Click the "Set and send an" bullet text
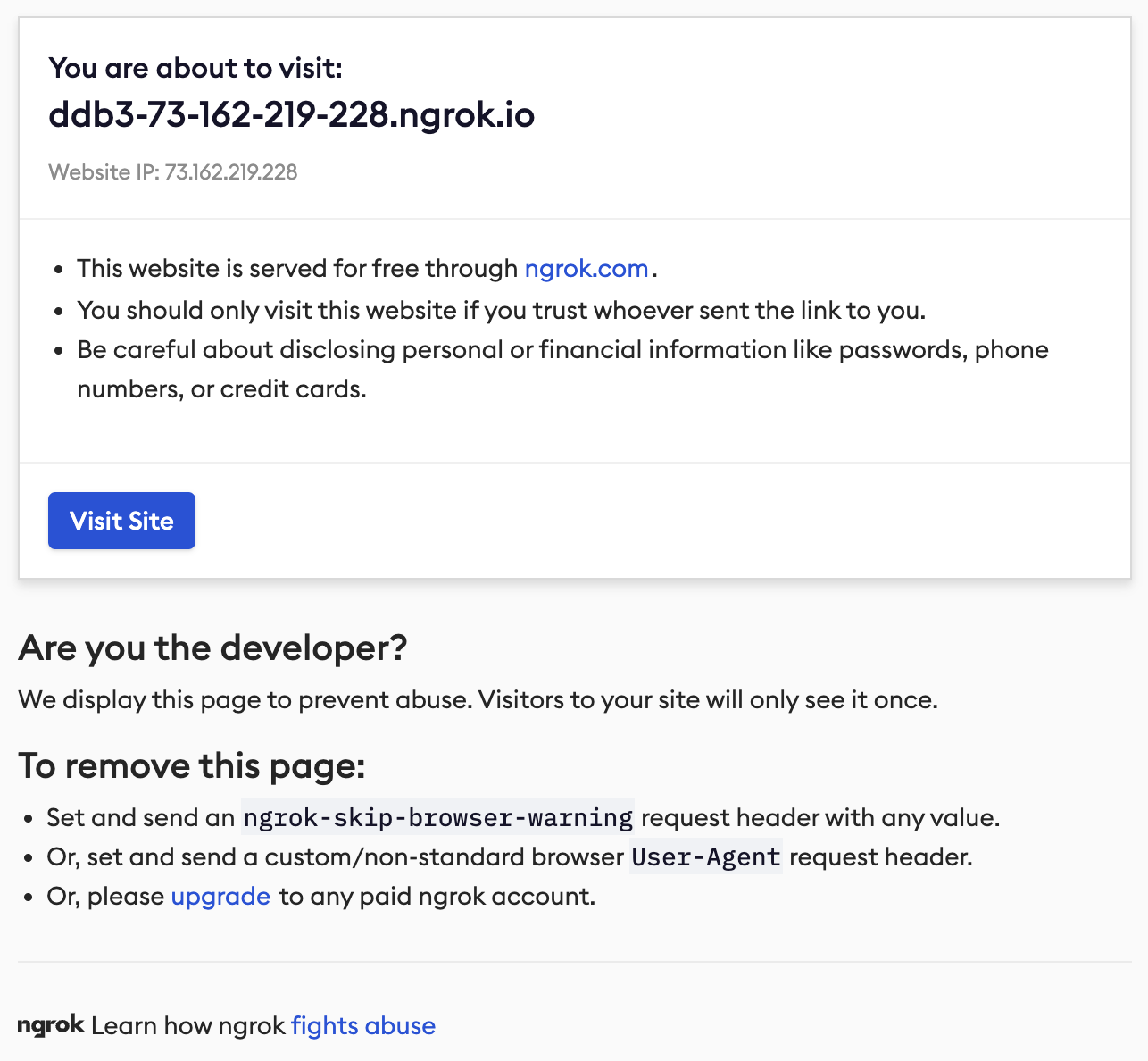Screen dimensions: 1148x1061 (x=141, y=818)
